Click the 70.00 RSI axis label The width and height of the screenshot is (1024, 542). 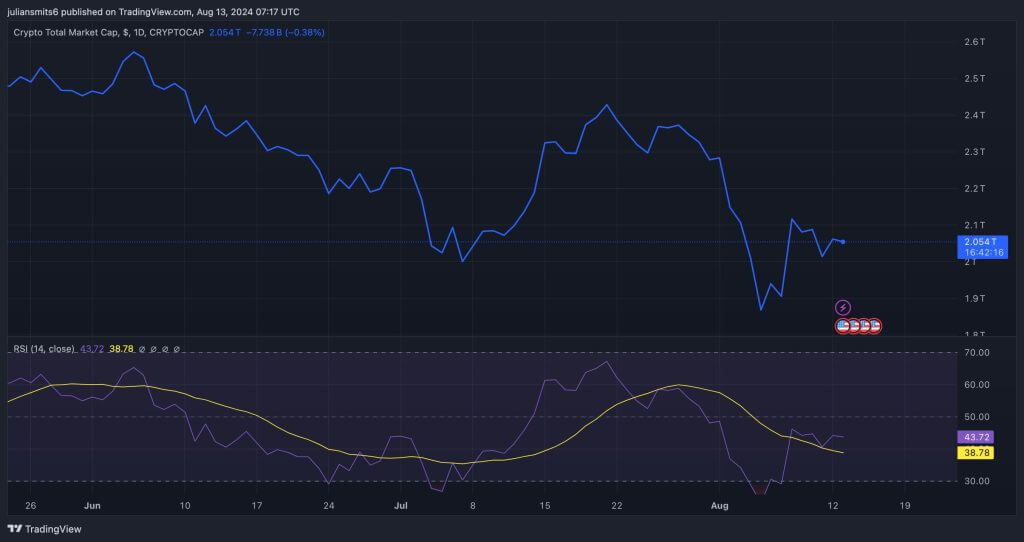click(x=976, y=353)
